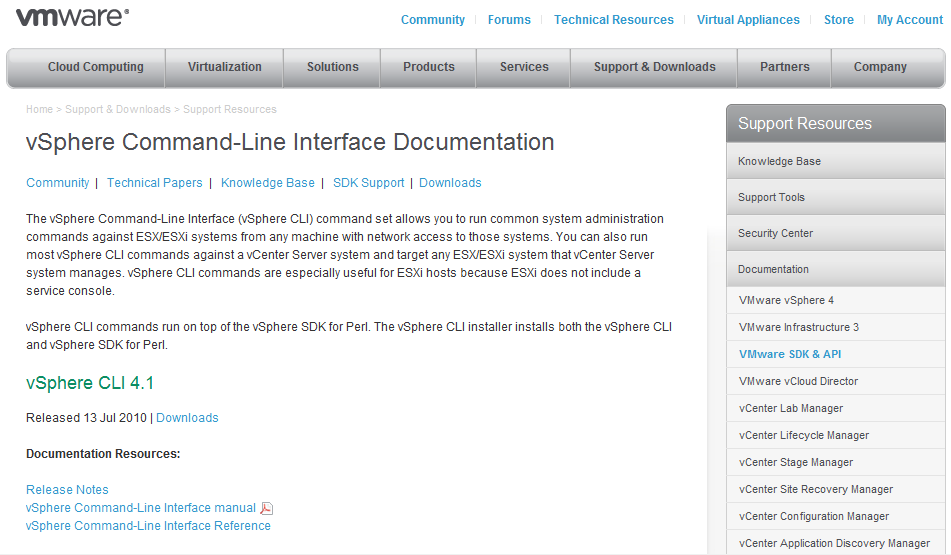Image resolution: width=951 pixels, height=555 pixels.
Task: Open vSphere Command-Line Interface Reference link
Action: pyautogui.click(x=148, y=526)
